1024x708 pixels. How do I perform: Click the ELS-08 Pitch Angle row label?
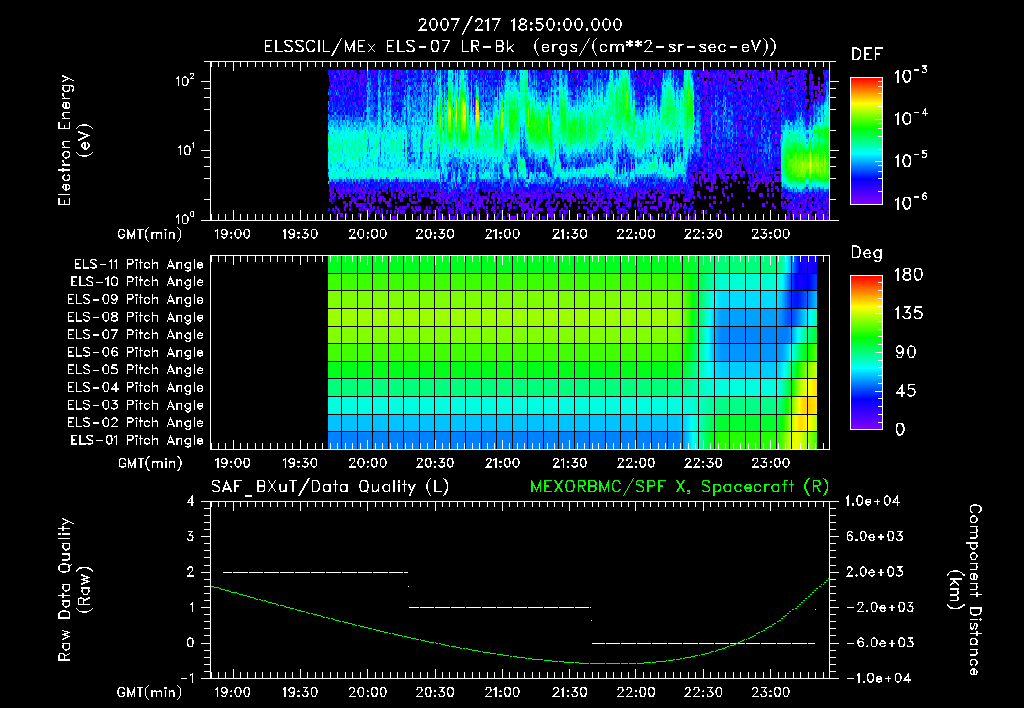[x=136, y=317]
